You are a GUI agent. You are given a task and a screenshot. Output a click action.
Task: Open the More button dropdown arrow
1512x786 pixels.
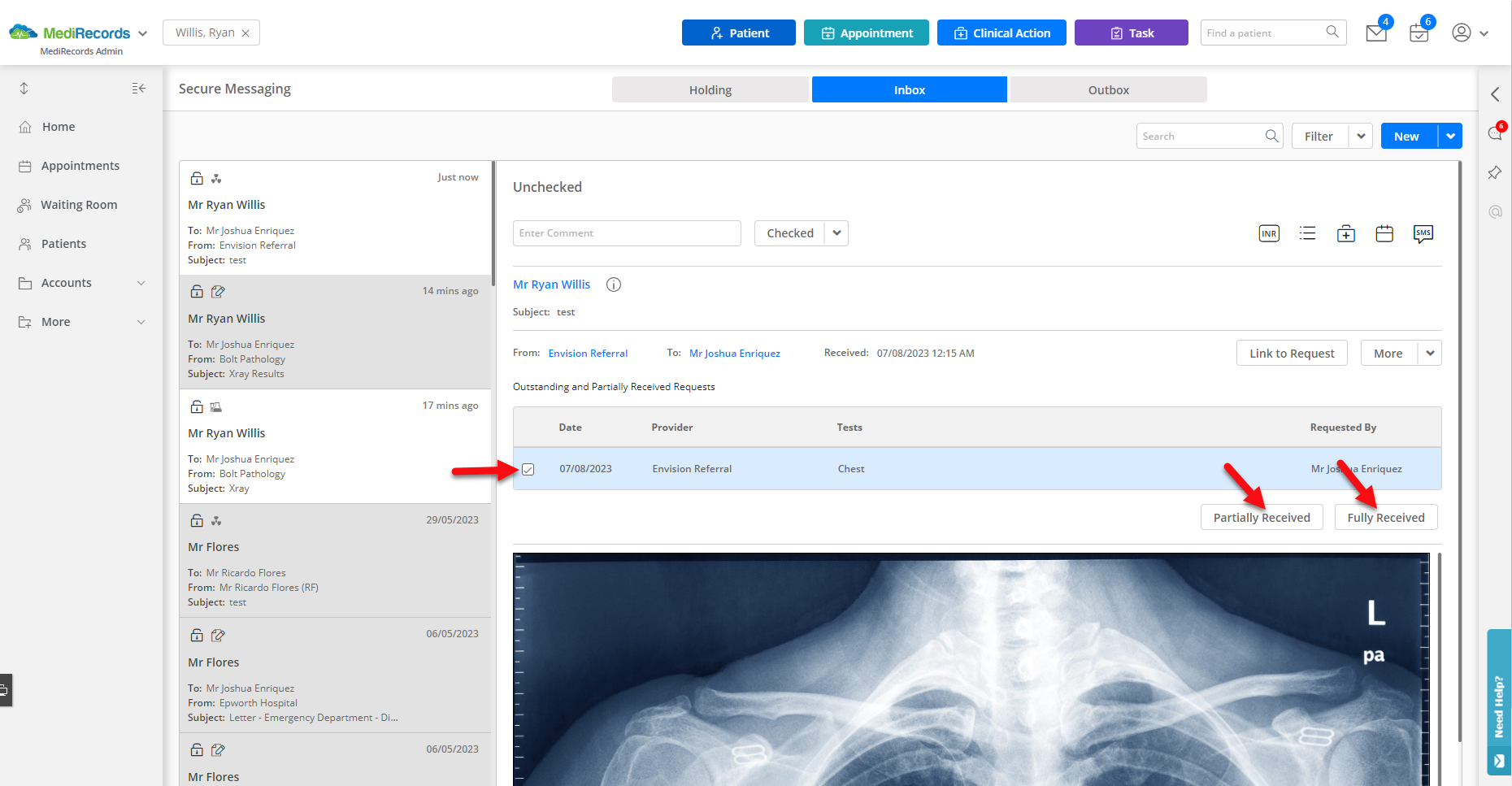[1430, 353]
